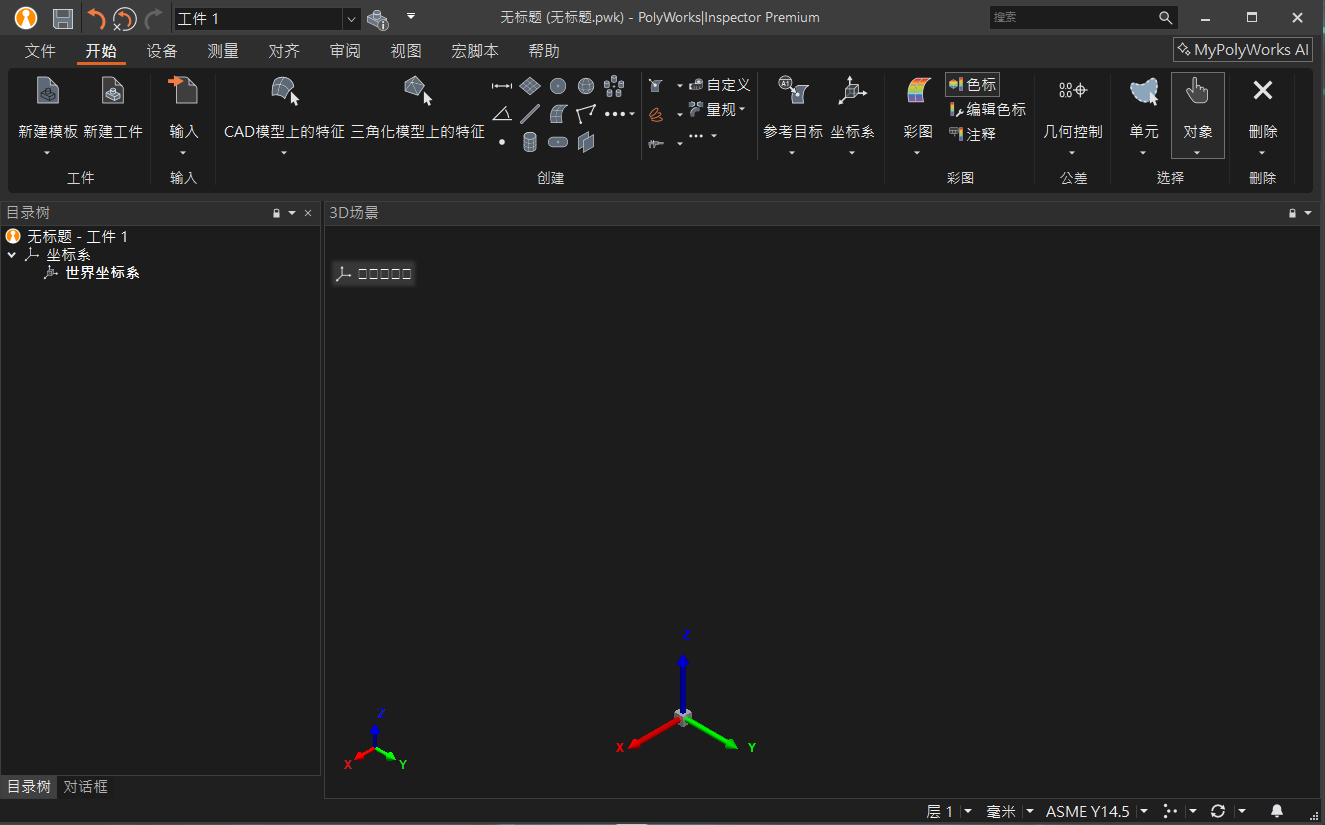The width and height of the screenshot is (1325, 825).
Task: Open piece properties icon beside 工件 1 box
Action: tap(377, 18)
